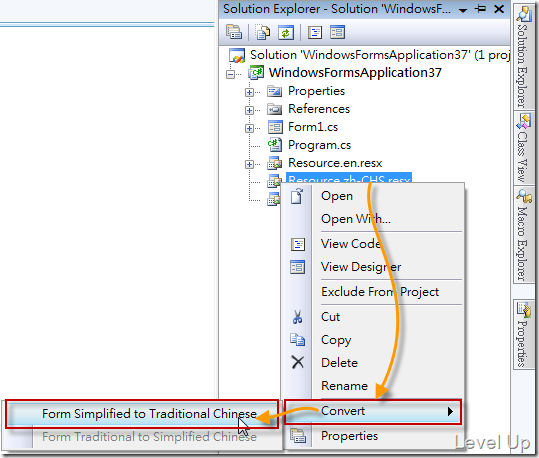Choose Open With... from the context menu
539x458 pixels.
pyautogui.click(x=373, y=219)
